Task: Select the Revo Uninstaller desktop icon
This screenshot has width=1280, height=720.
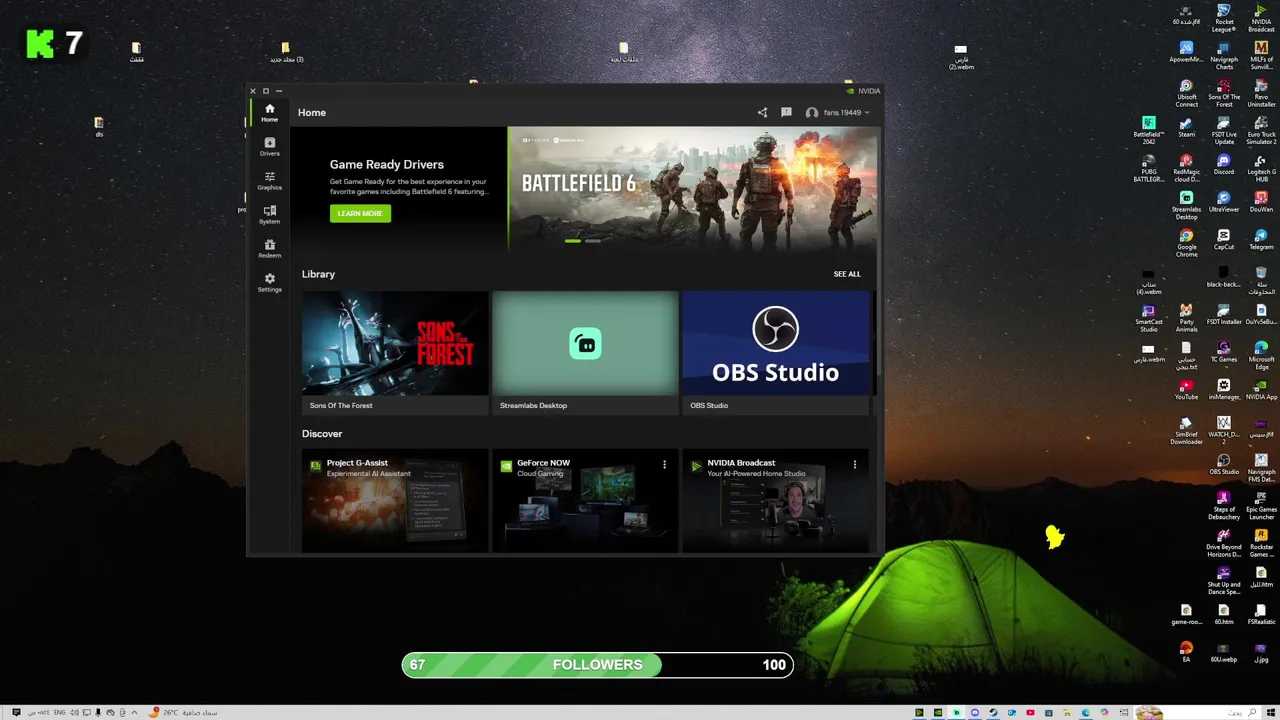Action: (x=1261, y=93)
